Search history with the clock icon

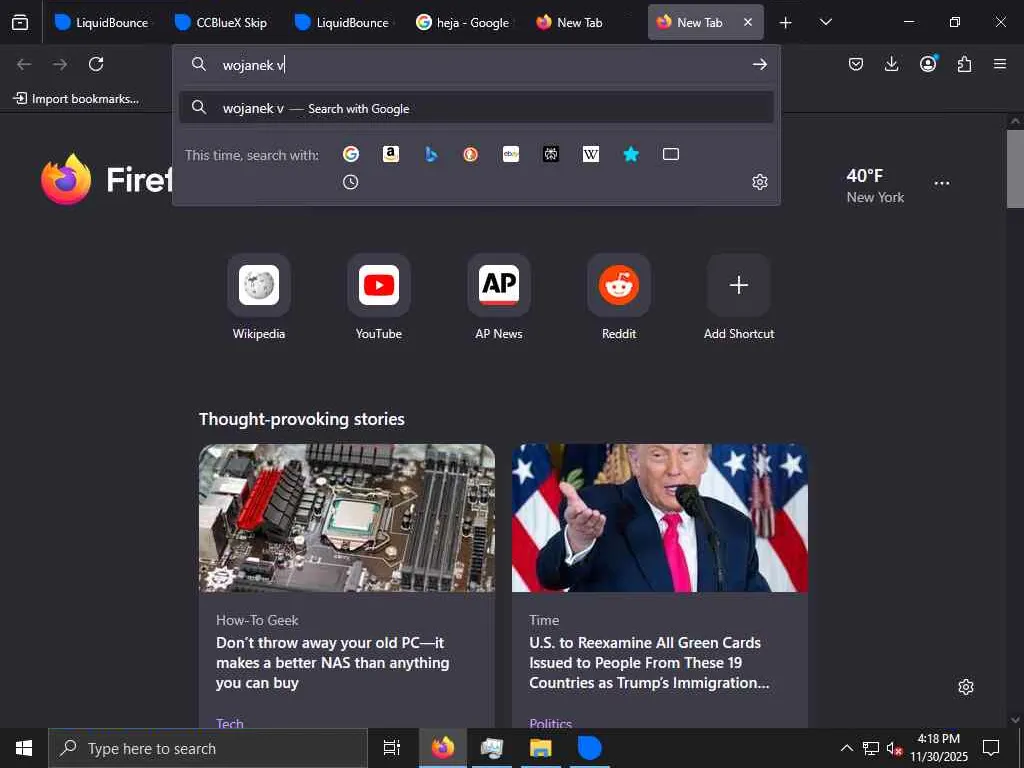pos(351,182)
